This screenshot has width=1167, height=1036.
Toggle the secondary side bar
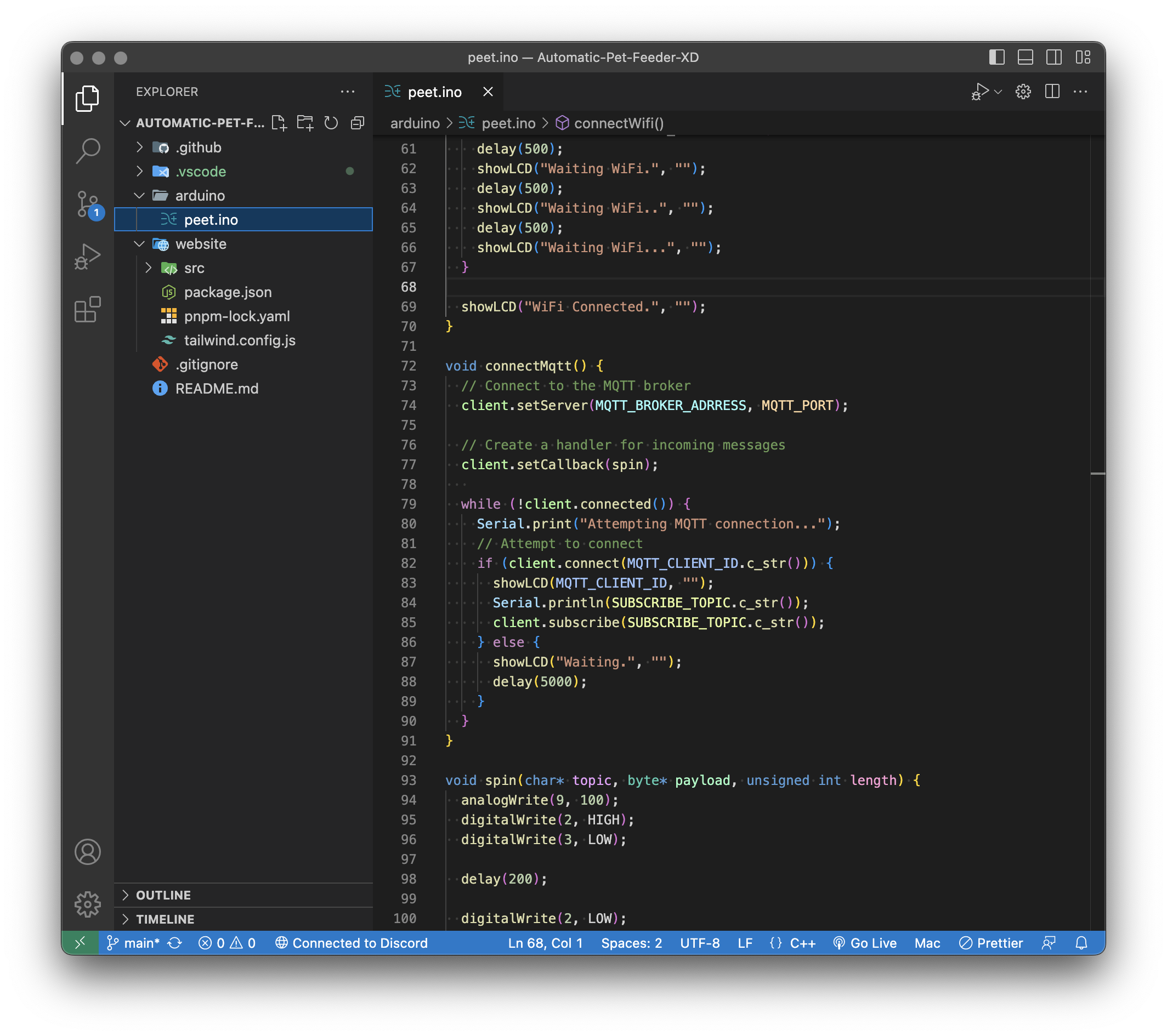coord(1054,58)
